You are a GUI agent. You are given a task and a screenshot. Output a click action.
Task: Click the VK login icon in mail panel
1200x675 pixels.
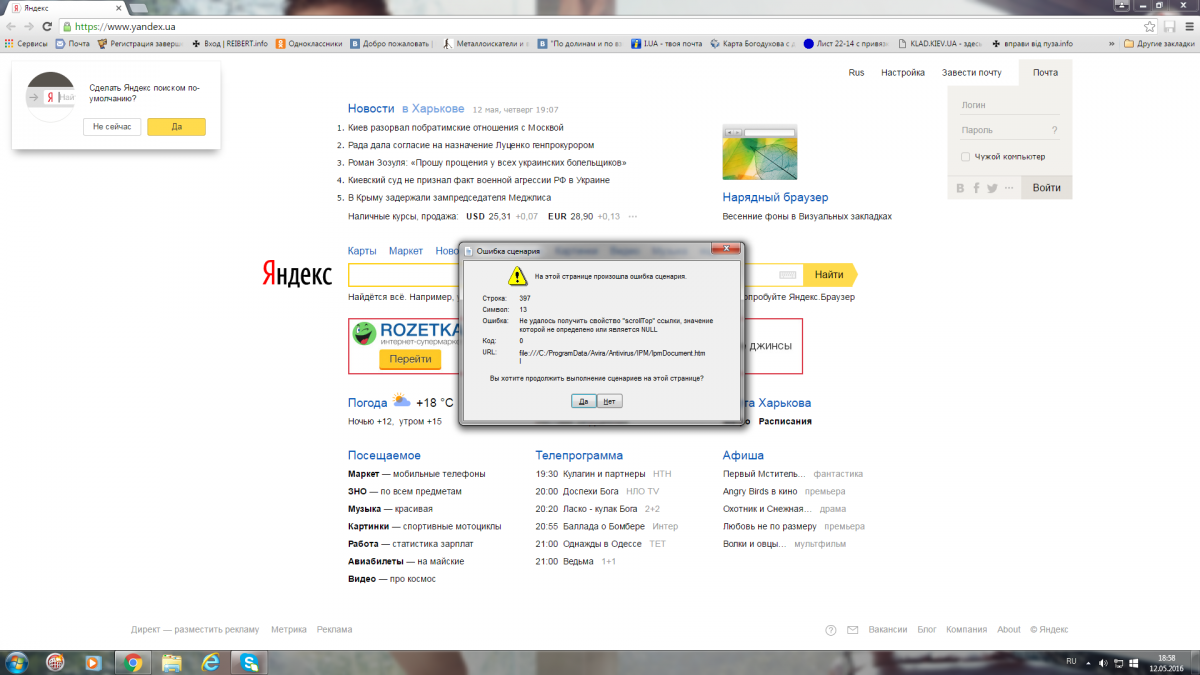pyautogui.click(x=961, y=188)
